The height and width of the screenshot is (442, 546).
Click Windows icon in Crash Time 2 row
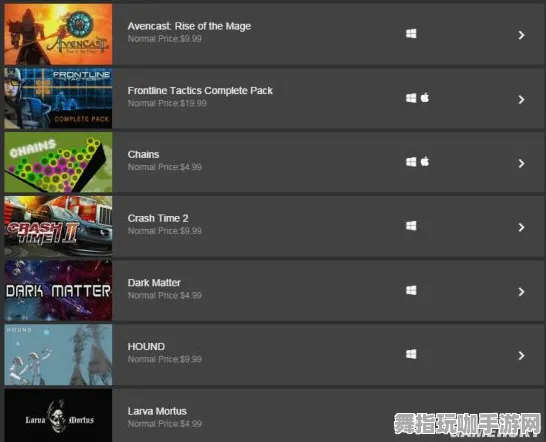point(411,226)
